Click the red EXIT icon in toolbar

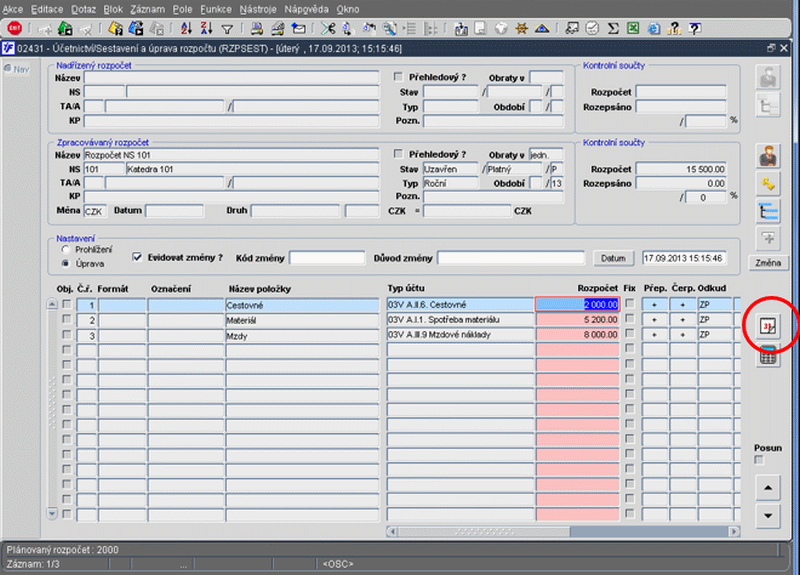tap(15, 29)
